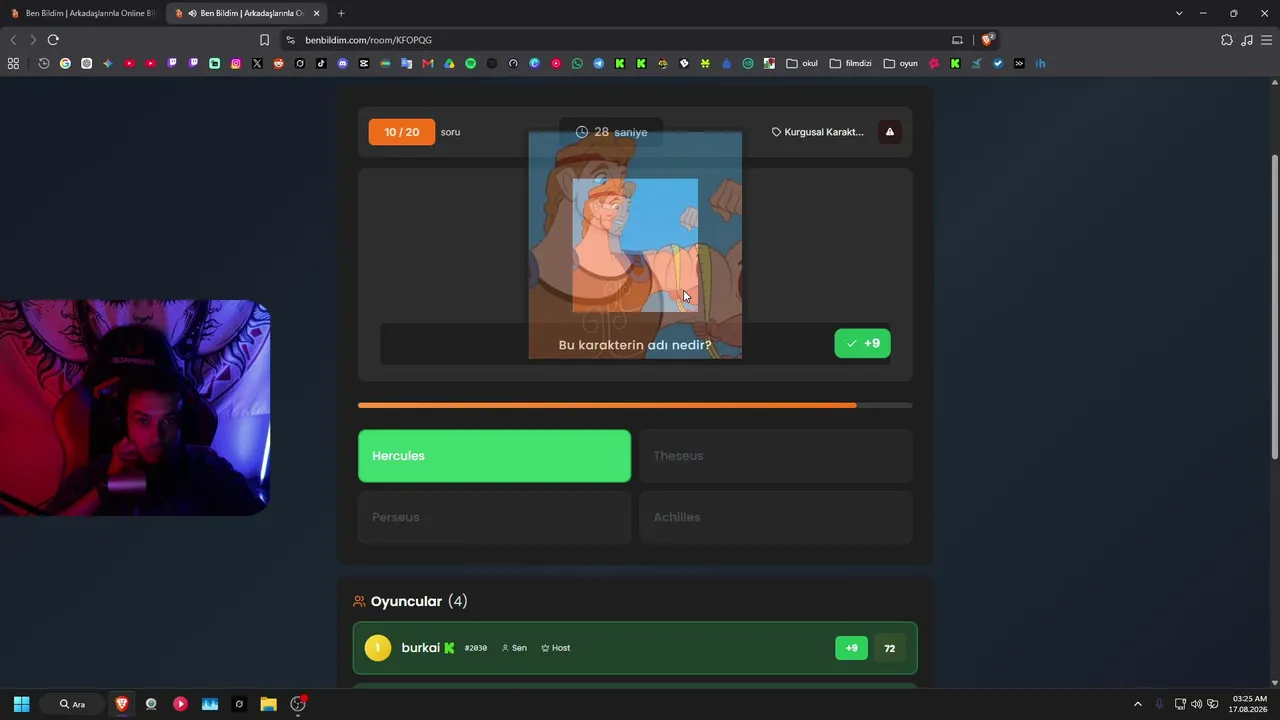Click the address bar URL benbildim.com/room/KFOPQG
Screen dimensions: 1280x720
(369, 40)
